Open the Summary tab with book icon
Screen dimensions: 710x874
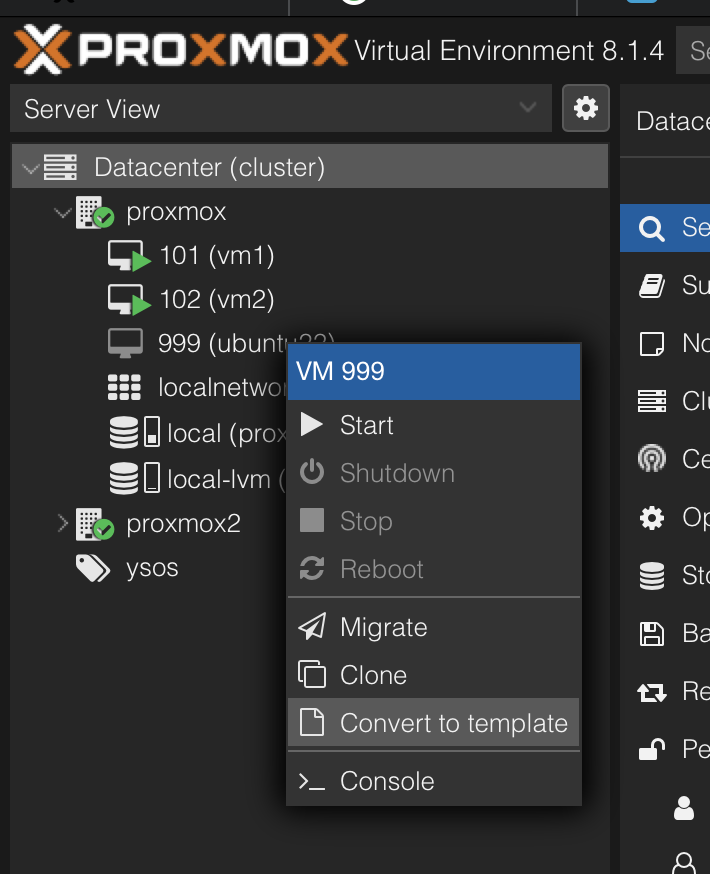(665, 286)
